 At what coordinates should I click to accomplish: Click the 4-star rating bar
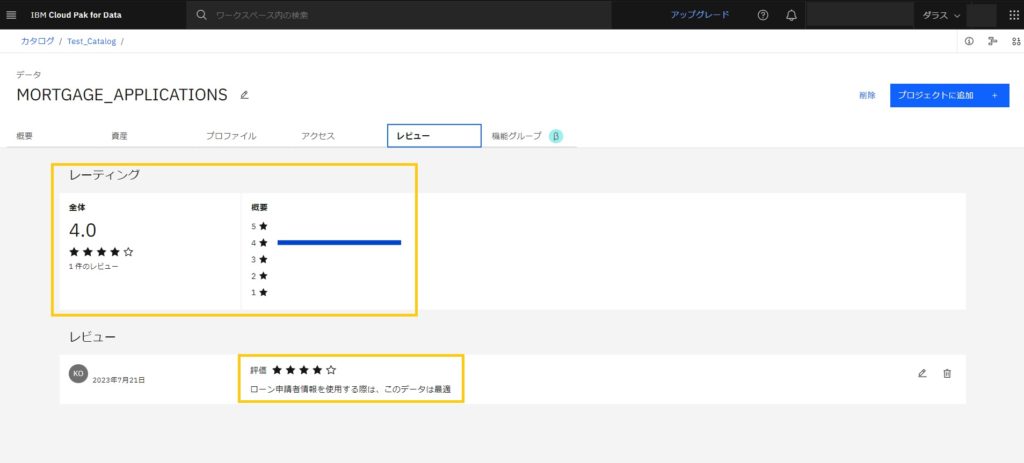(339, 242)
